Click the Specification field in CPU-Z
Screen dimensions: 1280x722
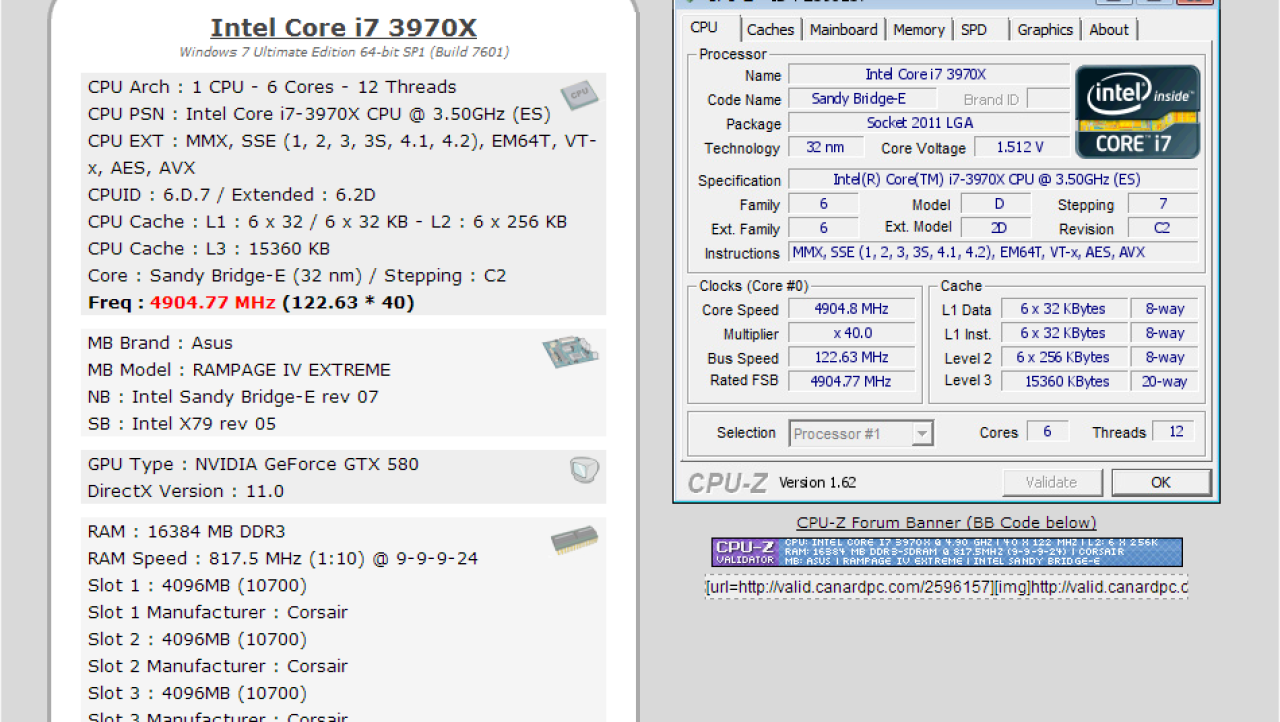(992, 180)
